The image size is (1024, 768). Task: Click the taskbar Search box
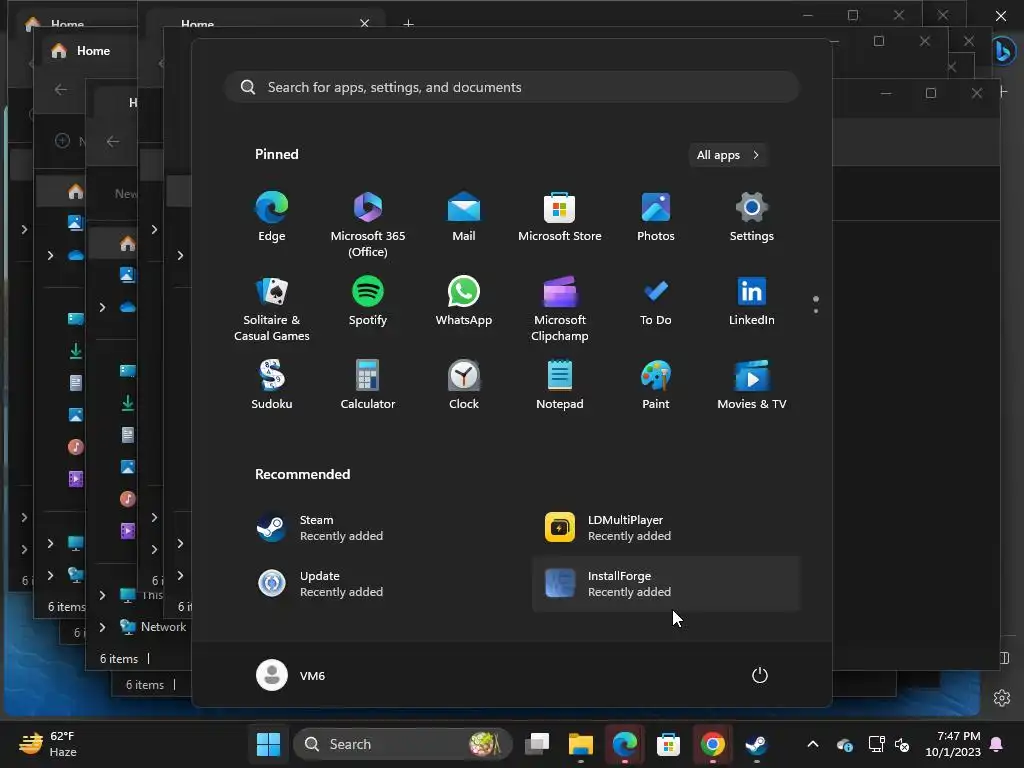[402, 744]
